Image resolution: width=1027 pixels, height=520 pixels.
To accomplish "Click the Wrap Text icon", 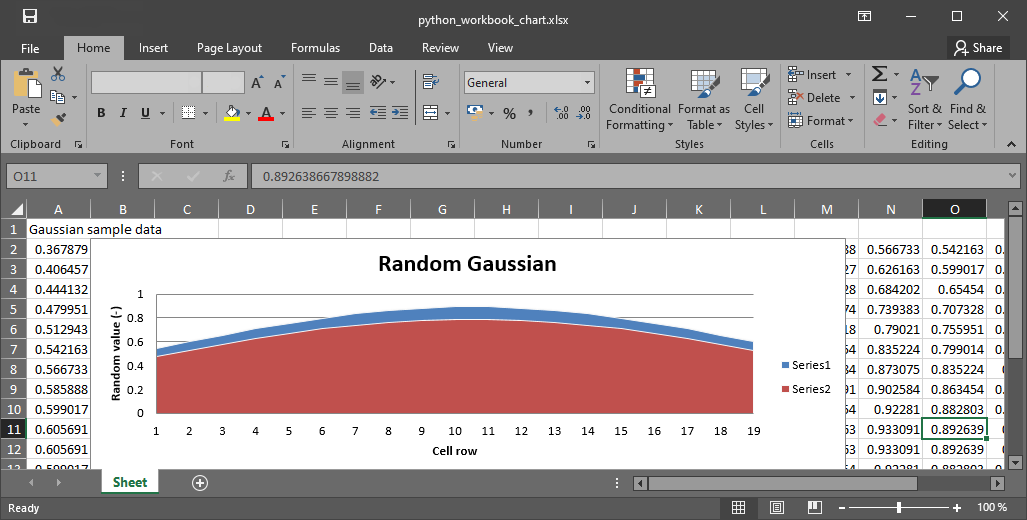I will tap(430, 82).
